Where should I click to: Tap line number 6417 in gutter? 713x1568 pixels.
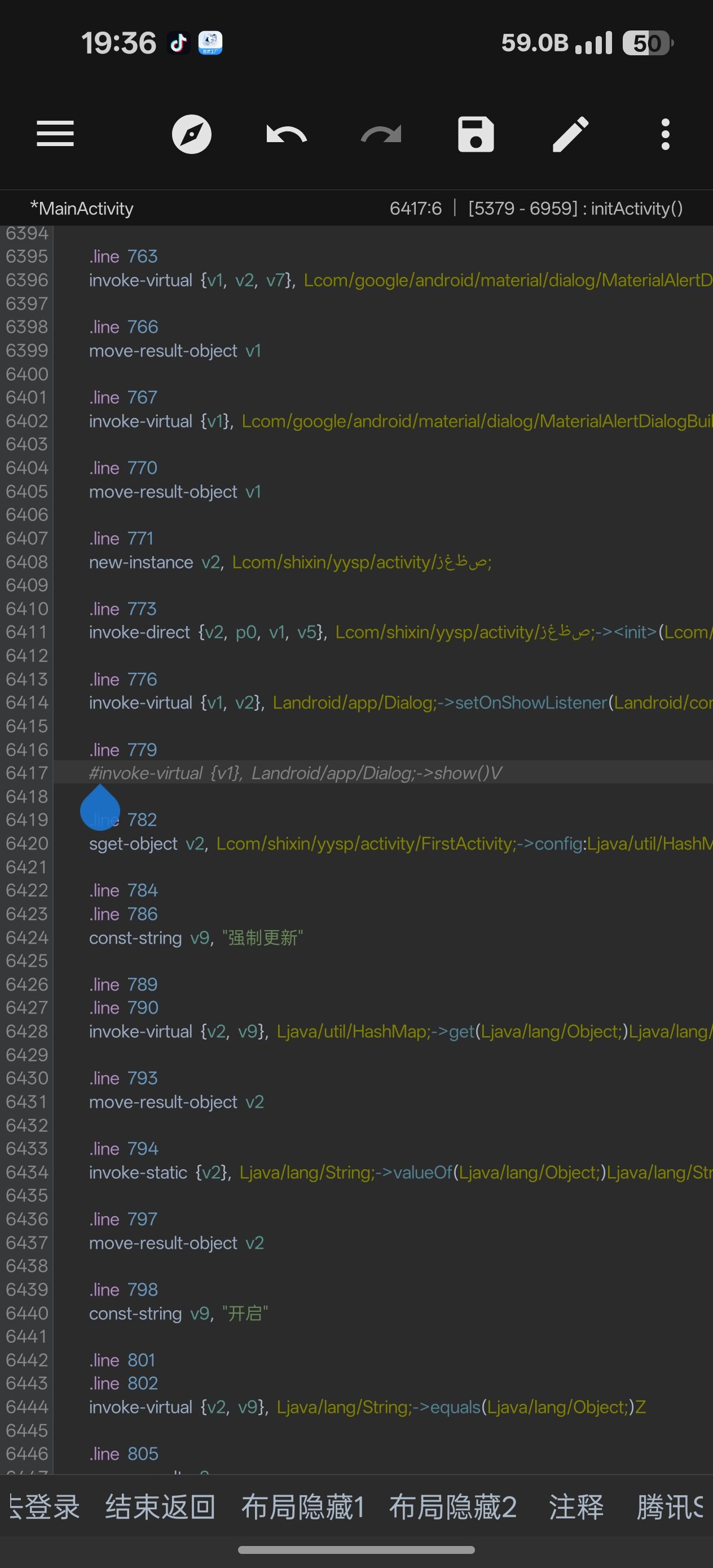(x=27, y=773)
